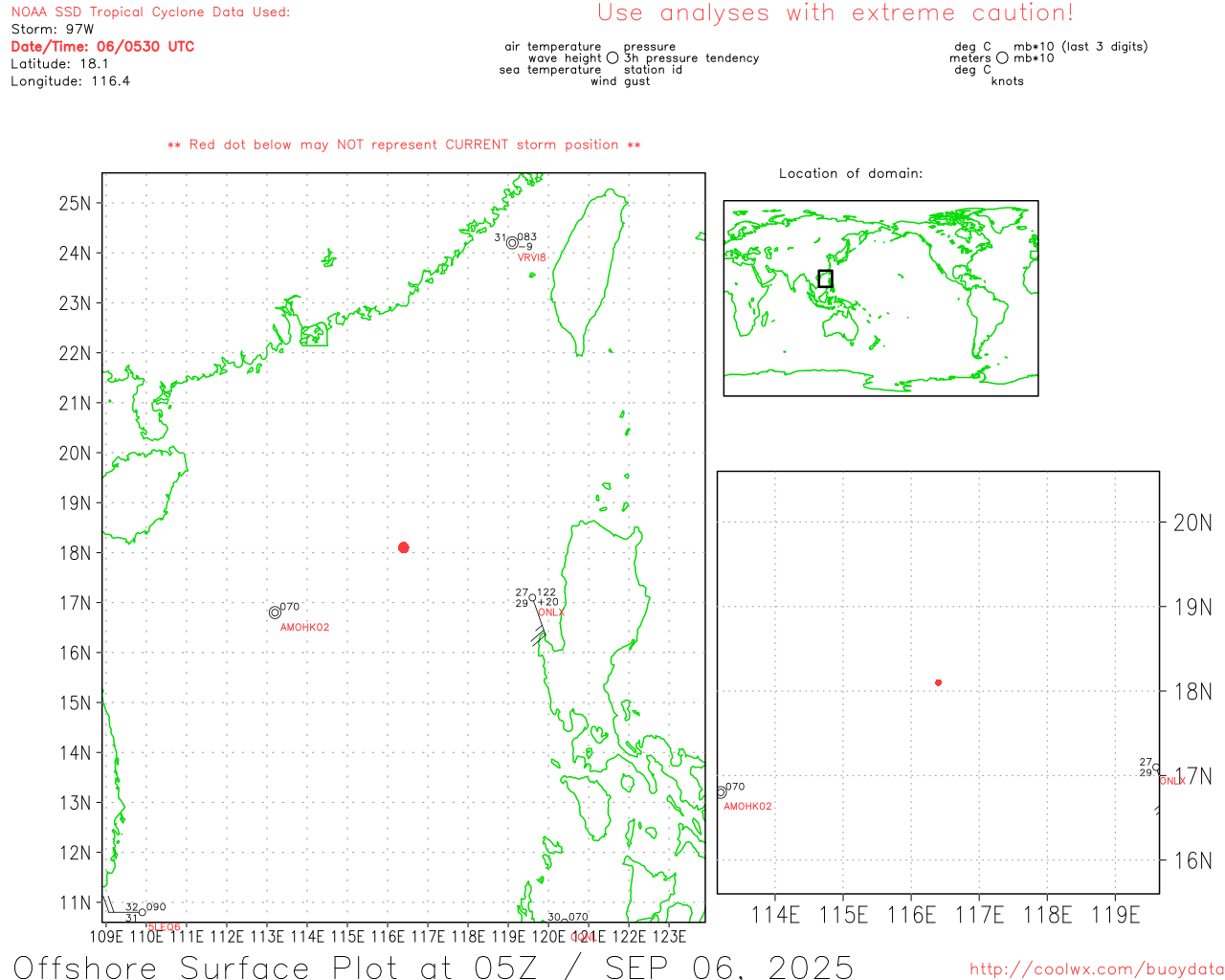Click the 'Longitude: 116.4' text

(70, 81)
